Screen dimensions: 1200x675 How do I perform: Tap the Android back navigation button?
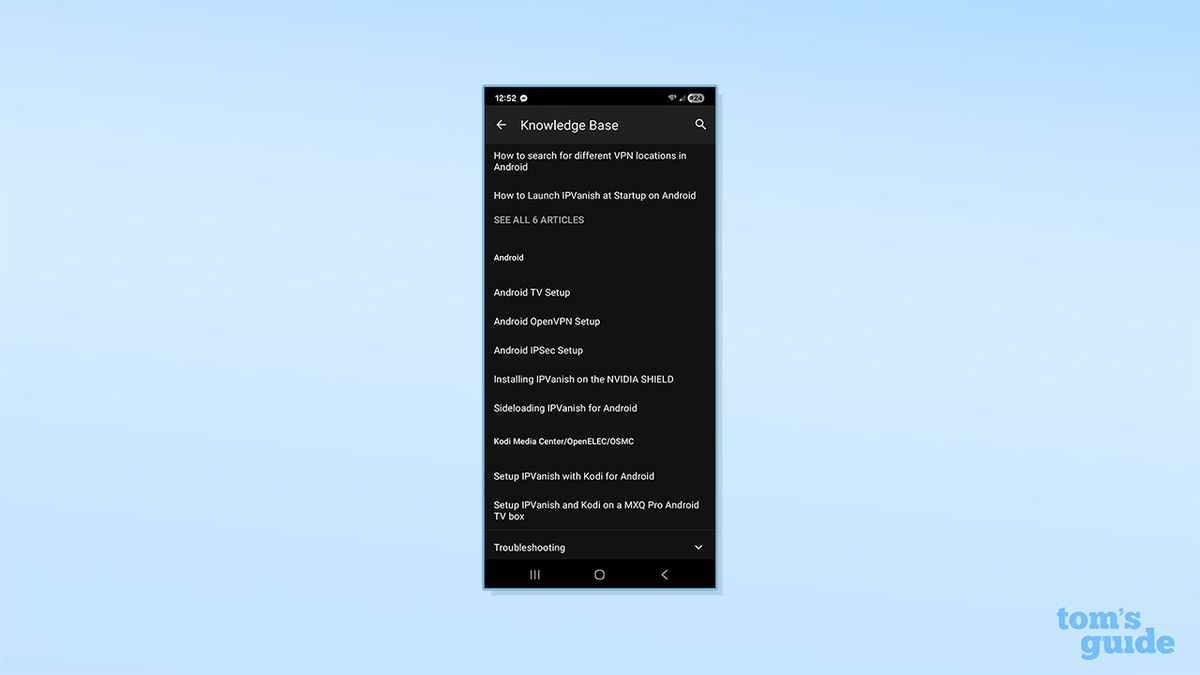(x=664, y=575)
